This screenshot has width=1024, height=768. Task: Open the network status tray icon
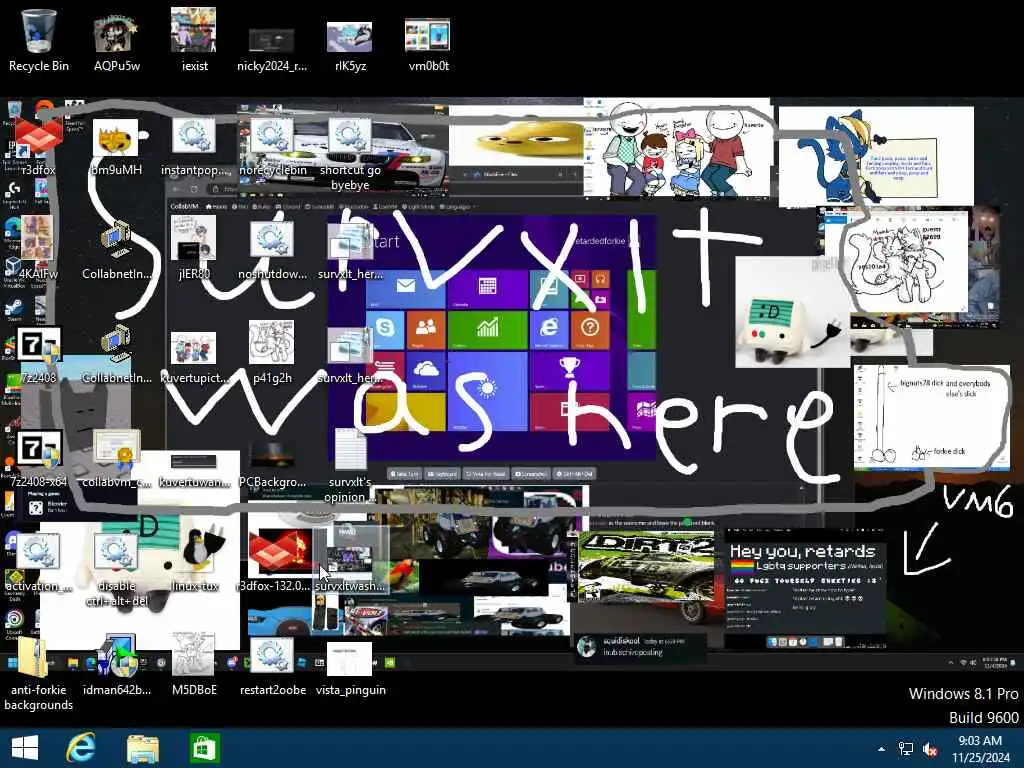point(906,749)
